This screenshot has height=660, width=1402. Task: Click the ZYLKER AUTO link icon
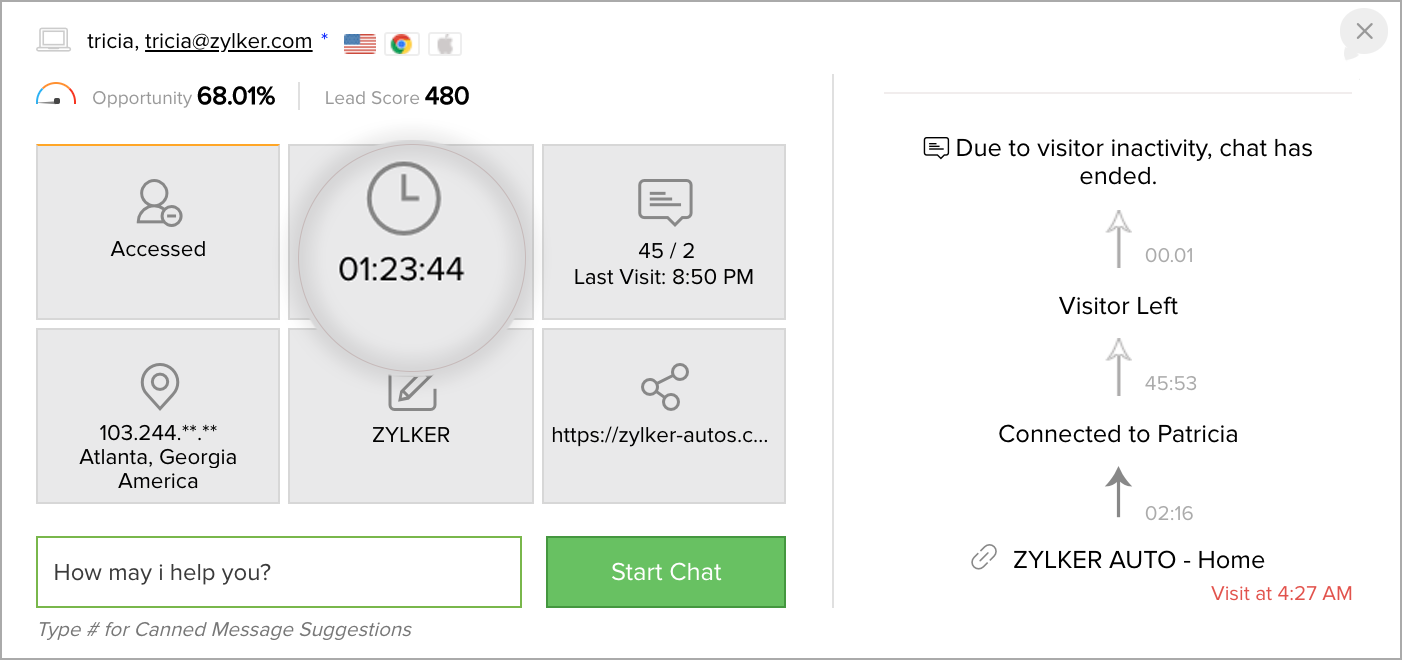coord(984,559)
